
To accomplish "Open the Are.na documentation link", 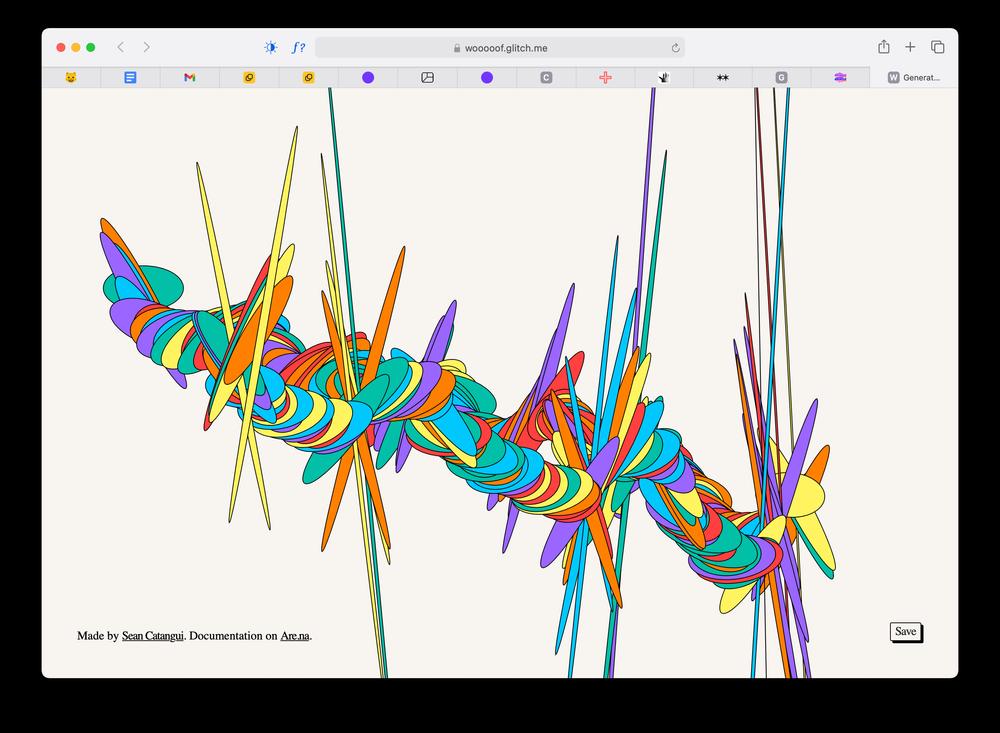I will pyautogui.click(x=295, y=636).
